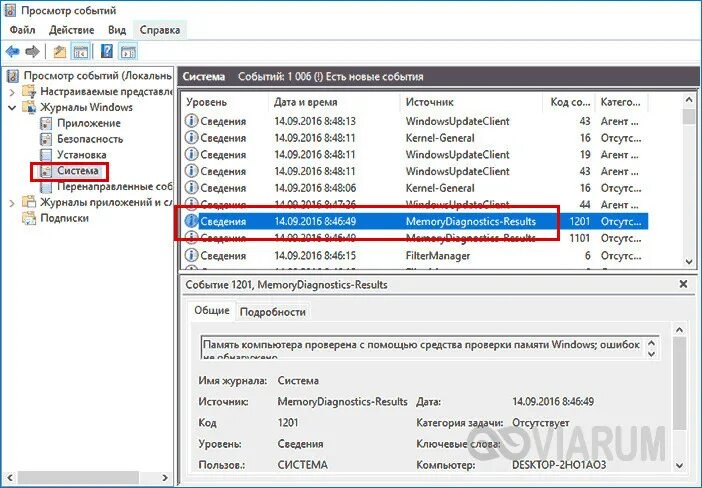Viewport: 702px width, 488px height.
Task: Toggle the console tree pane icon
Action: coord(81,51)
